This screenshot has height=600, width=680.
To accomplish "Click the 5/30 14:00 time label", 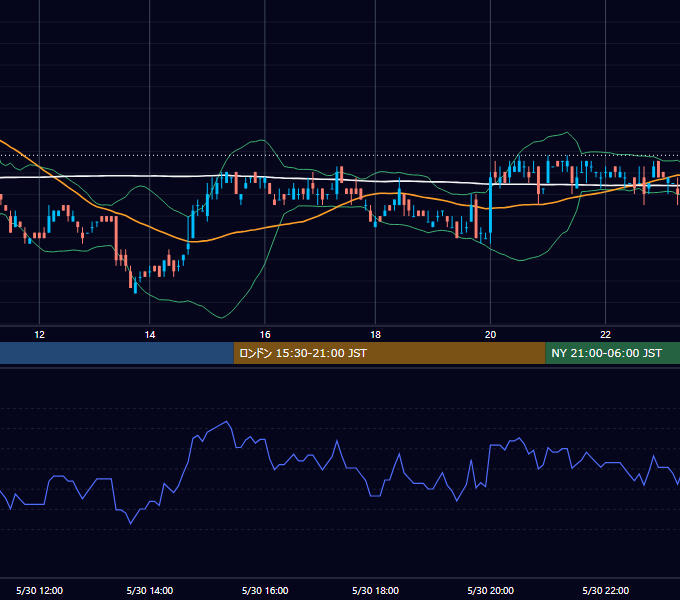I will 150,590.
